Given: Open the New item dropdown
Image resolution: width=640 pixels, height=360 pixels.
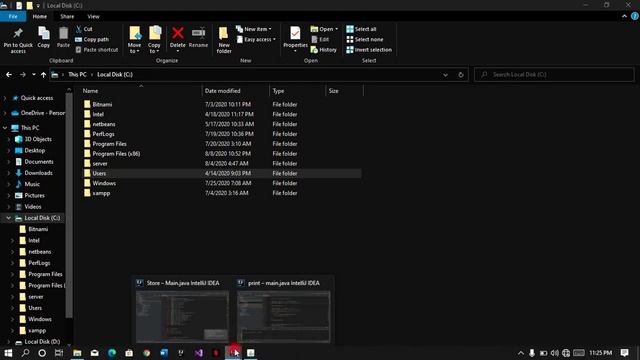Looking at the screenshot, I should point(253,29).
